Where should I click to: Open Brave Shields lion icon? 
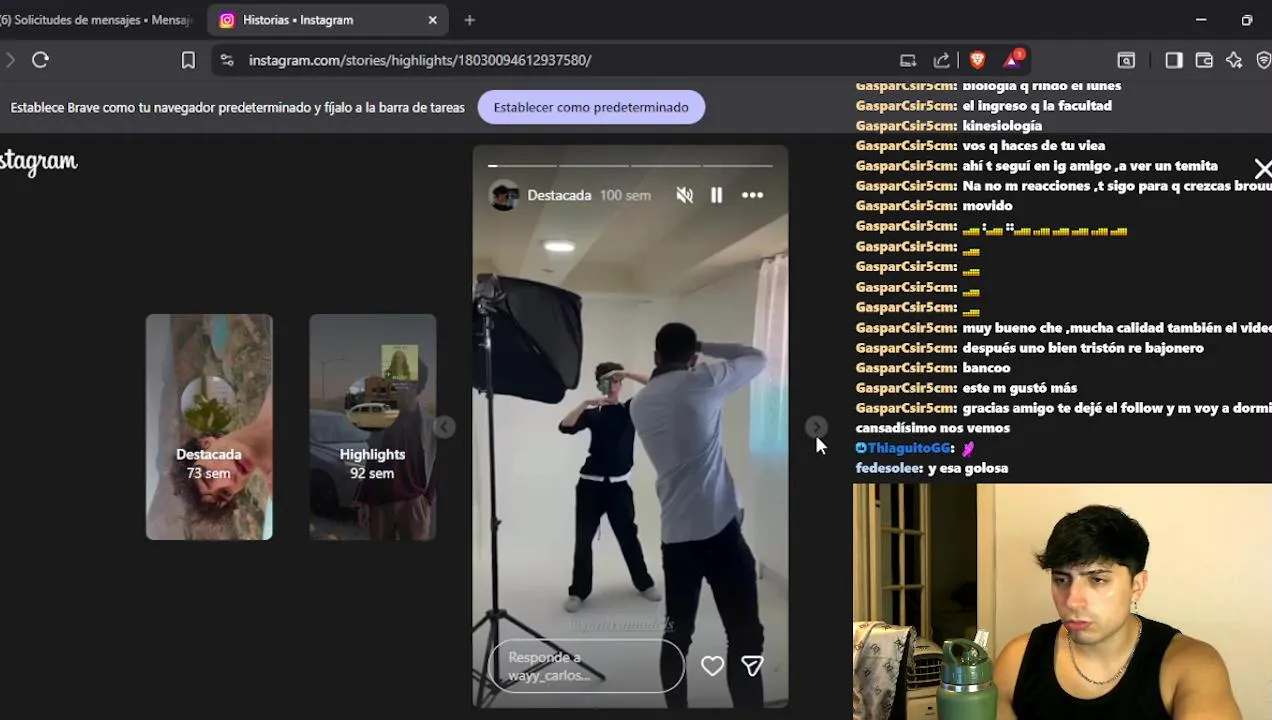(x=977, y=60)
